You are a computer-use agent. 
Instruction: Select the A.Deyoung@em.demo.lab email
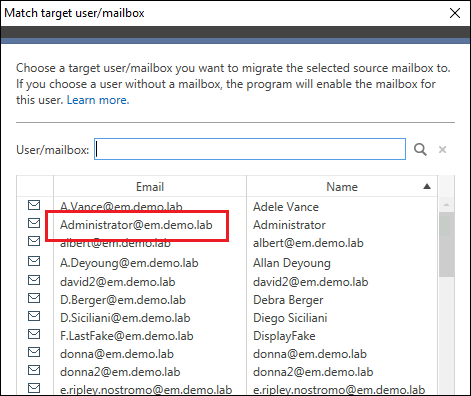(129, 263)
